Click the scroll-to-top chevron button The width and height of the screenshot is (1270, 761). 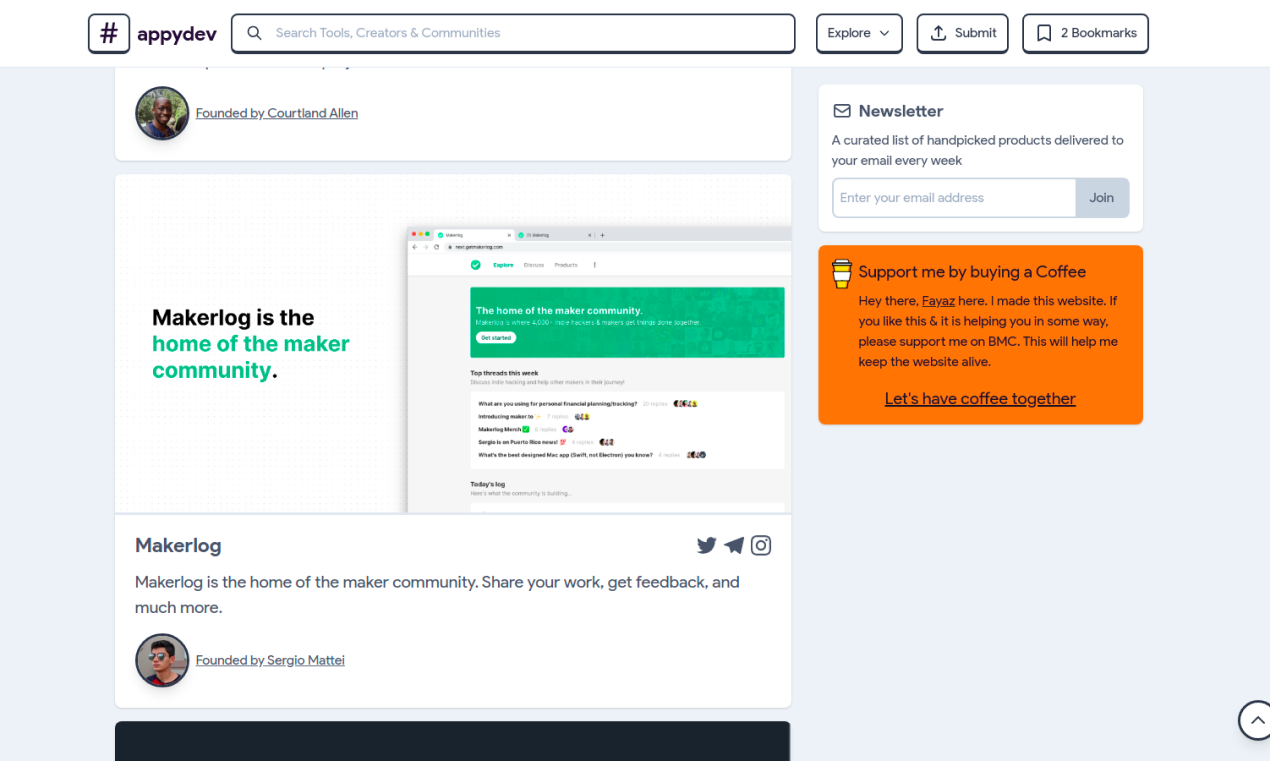[1254, 720]
